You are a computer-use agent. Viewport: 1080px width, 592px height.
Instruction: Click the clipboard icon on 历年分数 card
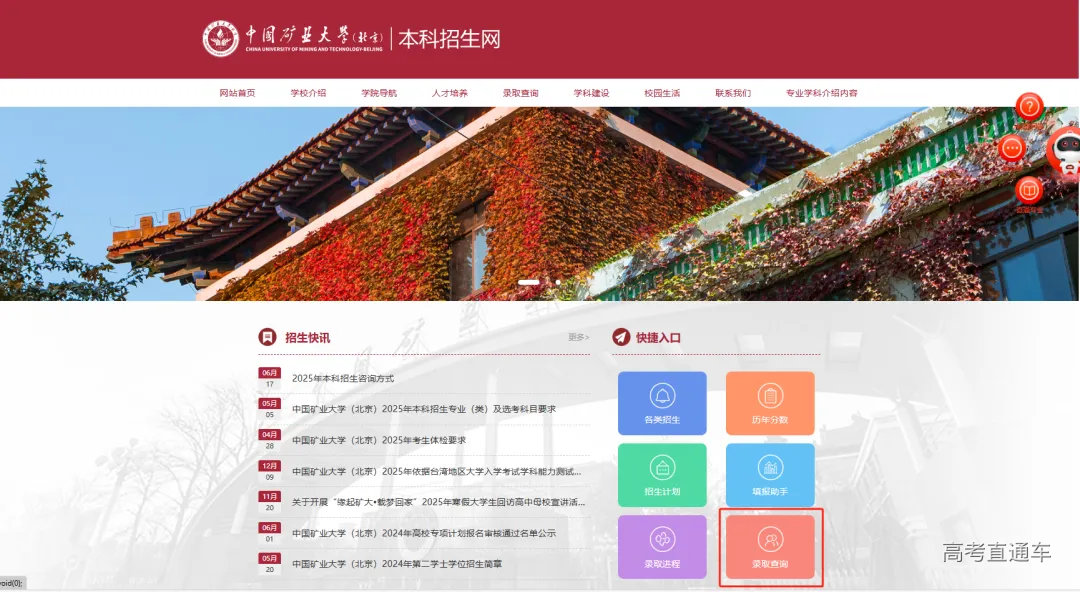(770, 394)
